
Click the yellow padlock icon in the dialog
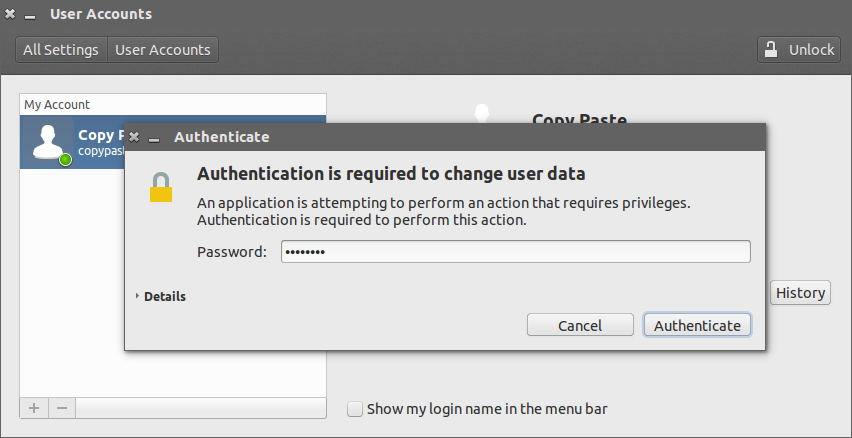click(161, 187)
